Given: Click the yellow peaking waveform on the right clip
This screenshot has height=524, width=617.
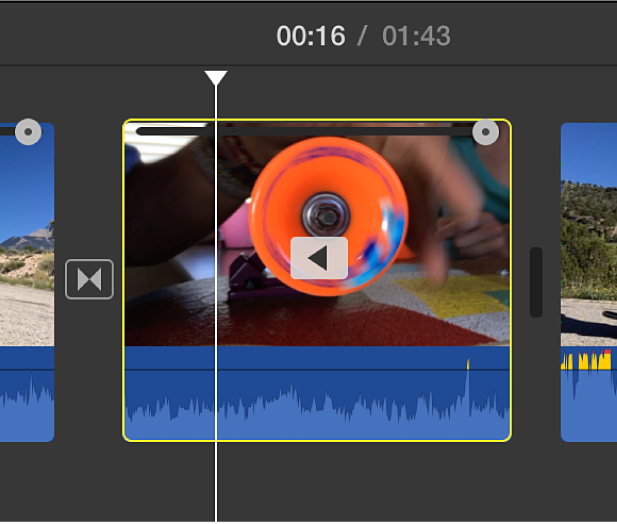Looking at the screenshot, I should pos(586,361).
